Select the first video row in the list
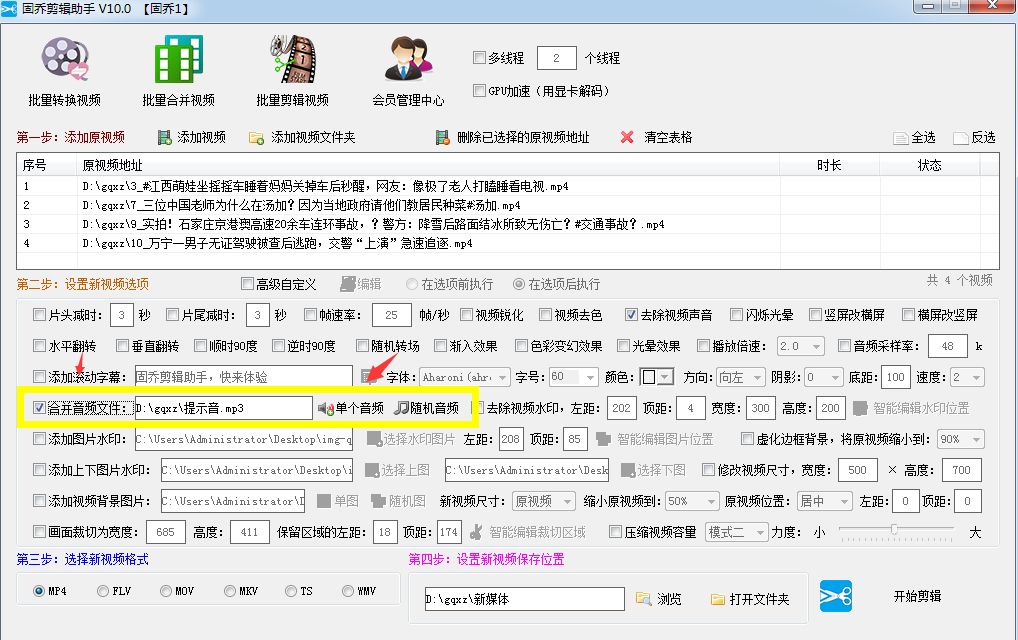The width and height of the screenshot is (1018, 640). [400, 185]
